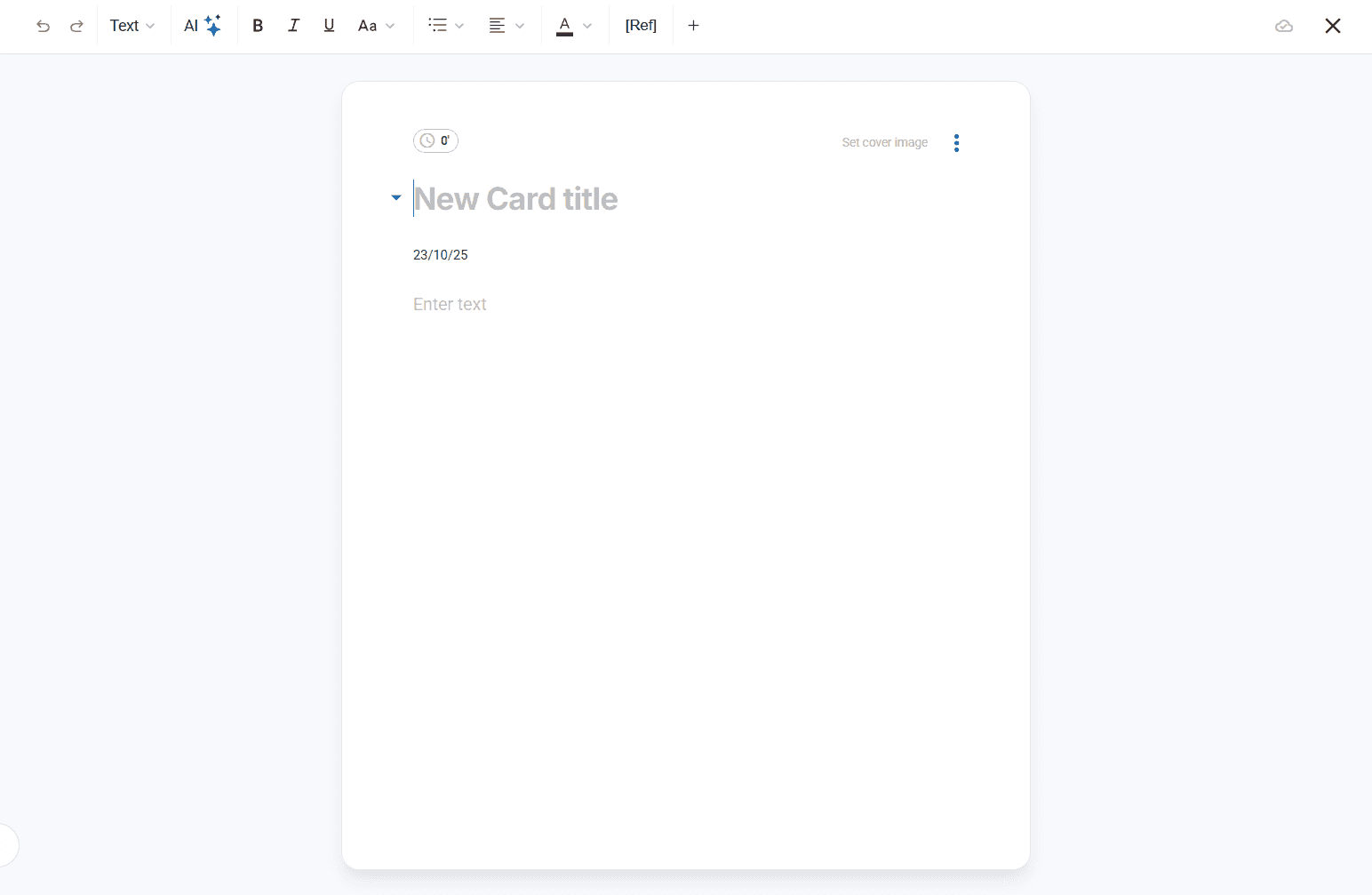Toggle italic formatting

coord(293,26)
